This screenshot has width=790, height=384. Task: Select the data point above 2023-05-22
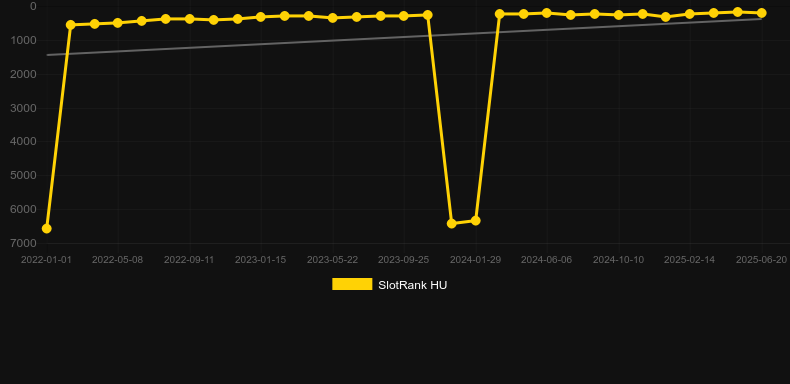pos(333,18)
